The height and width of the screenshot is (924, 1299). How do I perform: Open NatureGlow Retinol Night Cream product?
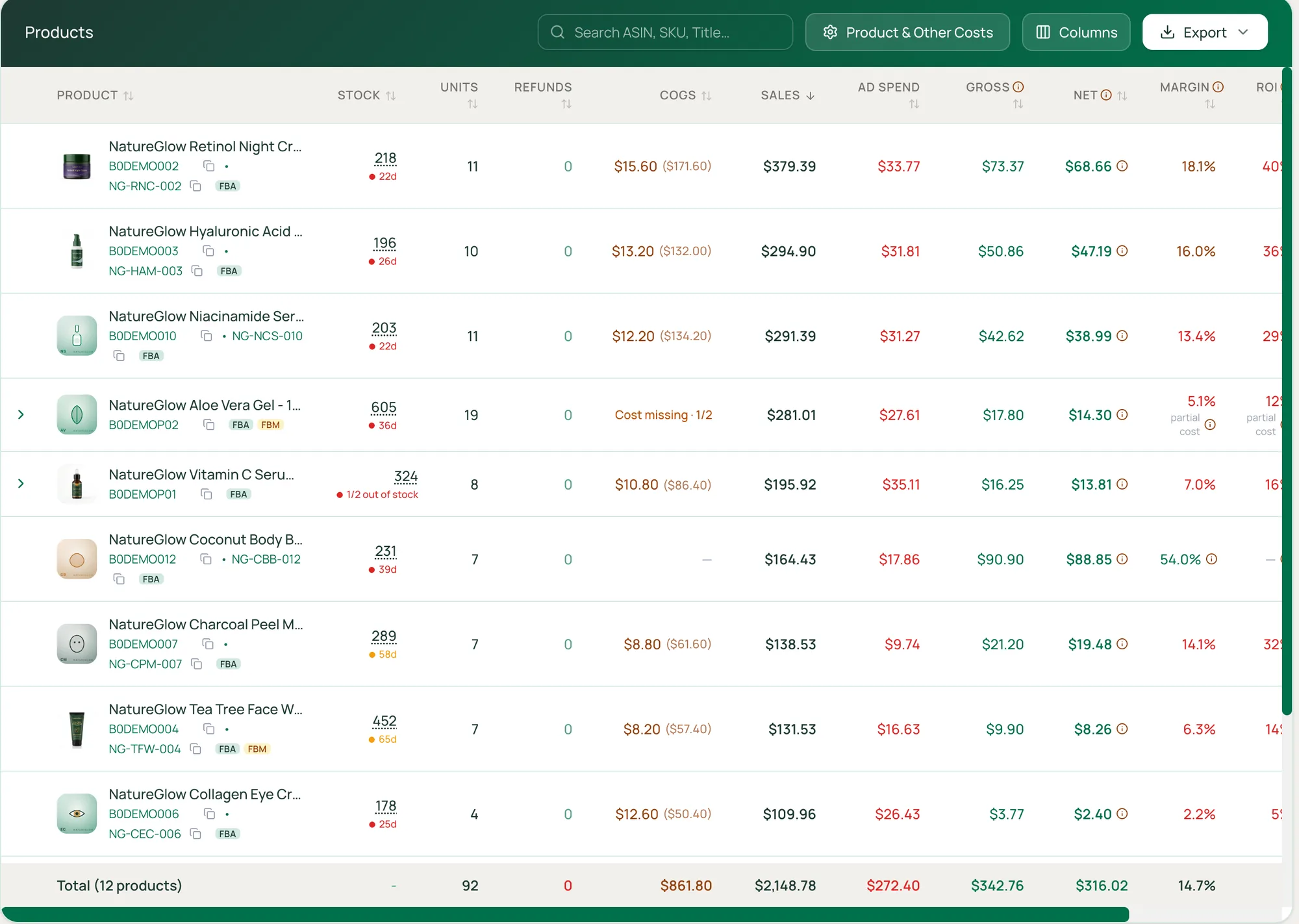pyautogui.click(x=205, y=146)
